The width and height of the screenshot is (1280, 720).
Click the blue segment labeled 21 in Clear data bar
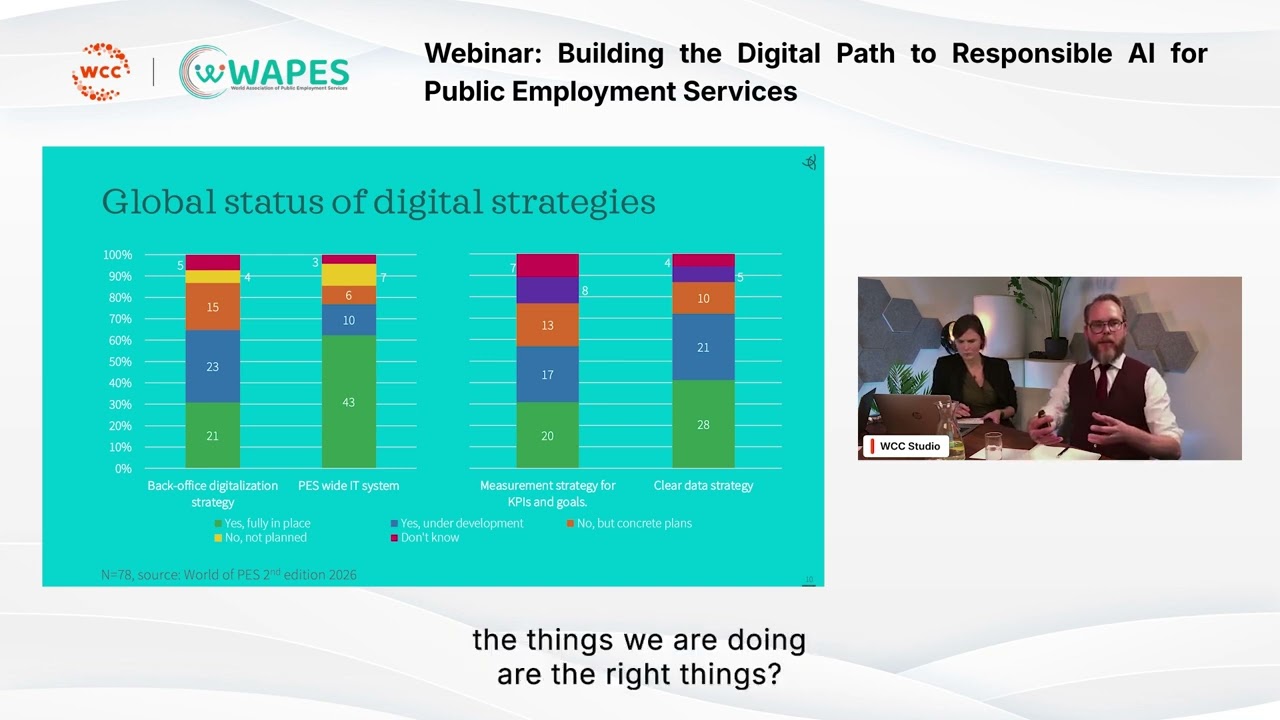click(x=703, y=347)
